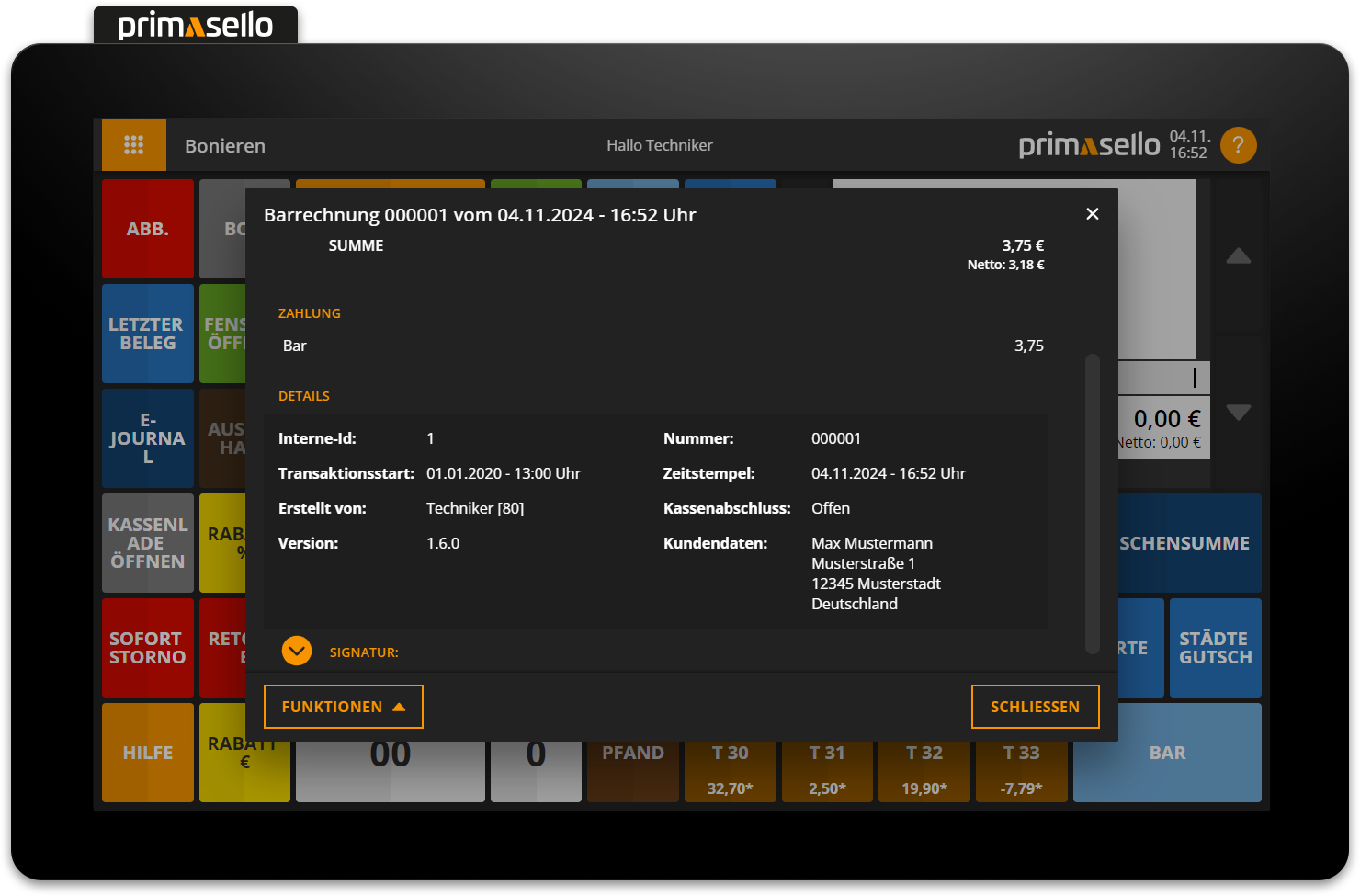Click the orange help question mark icon
Screen dimensions: 1360x896
(x=1238, y=145)
